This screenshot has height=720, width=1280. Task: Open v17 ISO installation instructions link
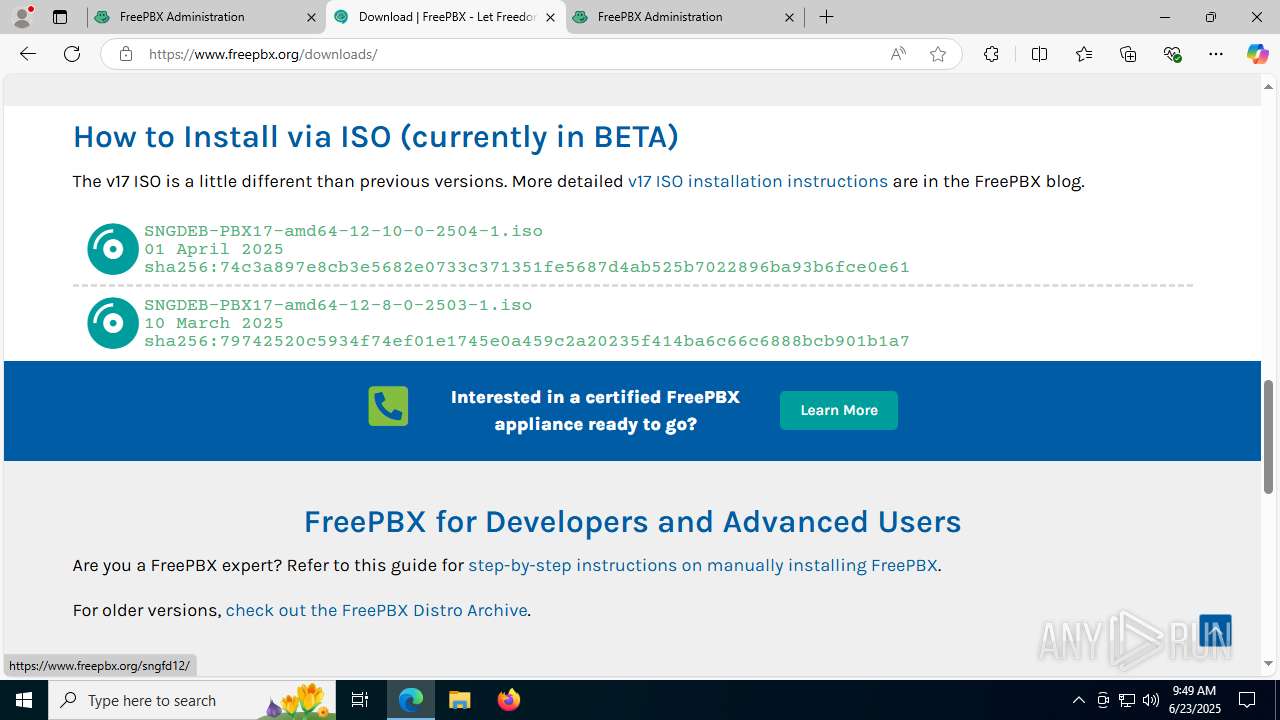coord(758,181)
